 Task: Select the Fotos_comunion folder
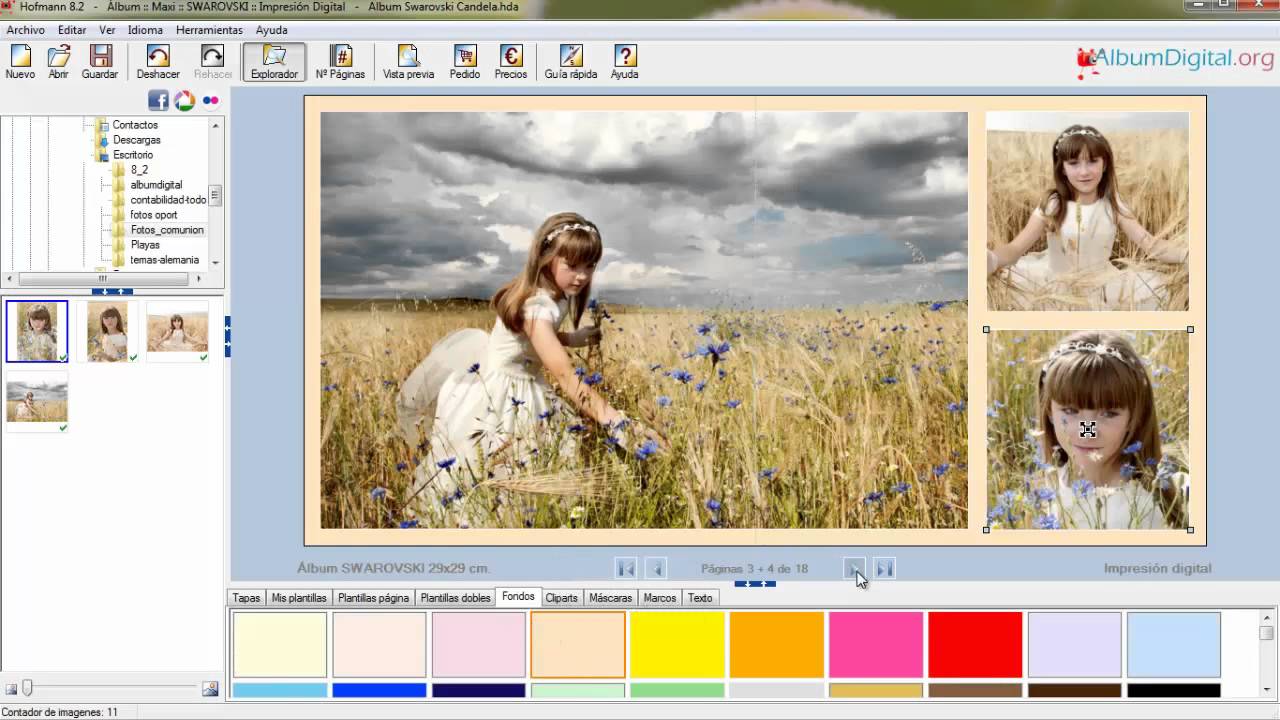click(167, 230)
